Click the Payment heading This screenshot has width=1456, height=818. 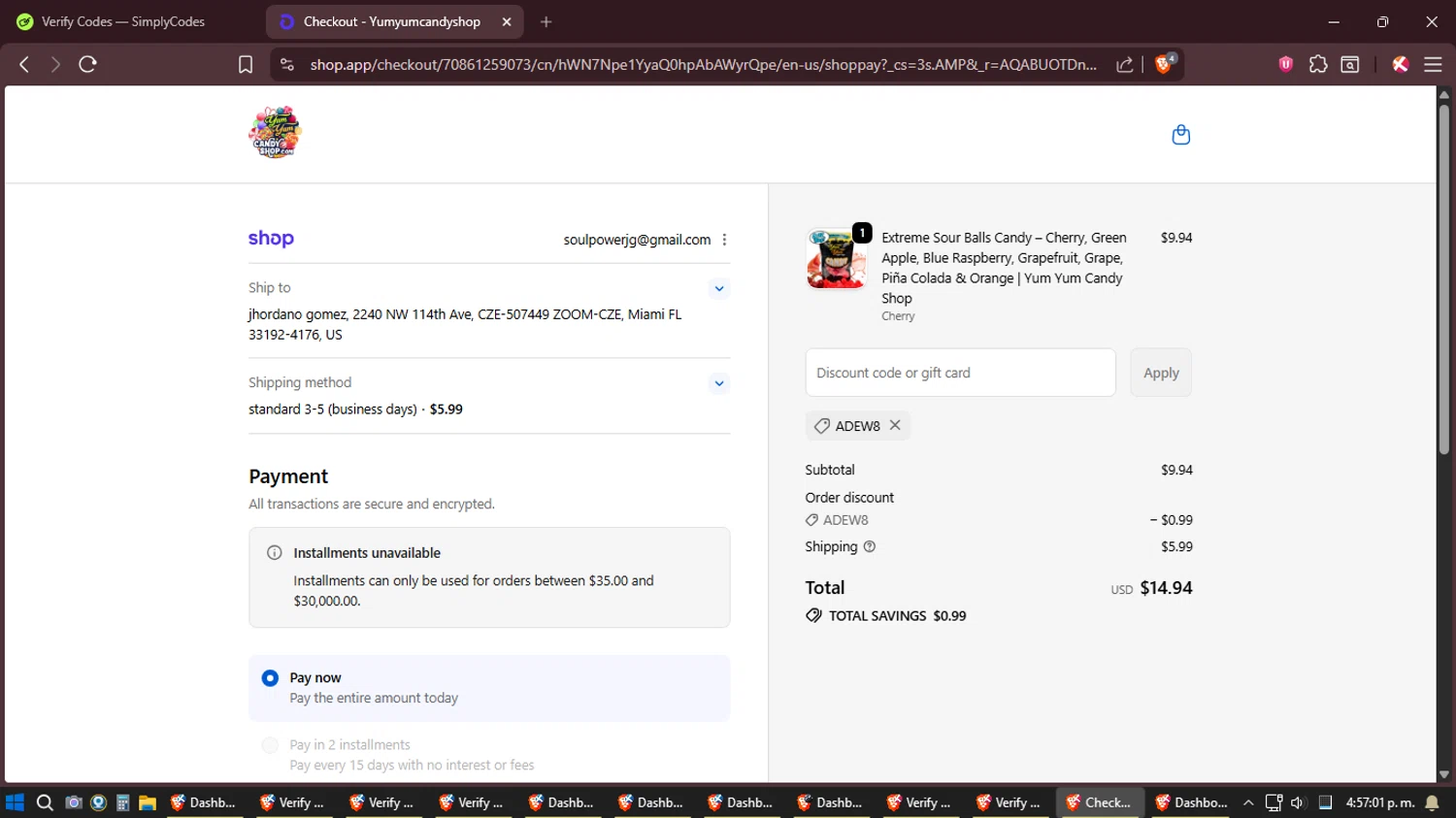click(288, 476)
